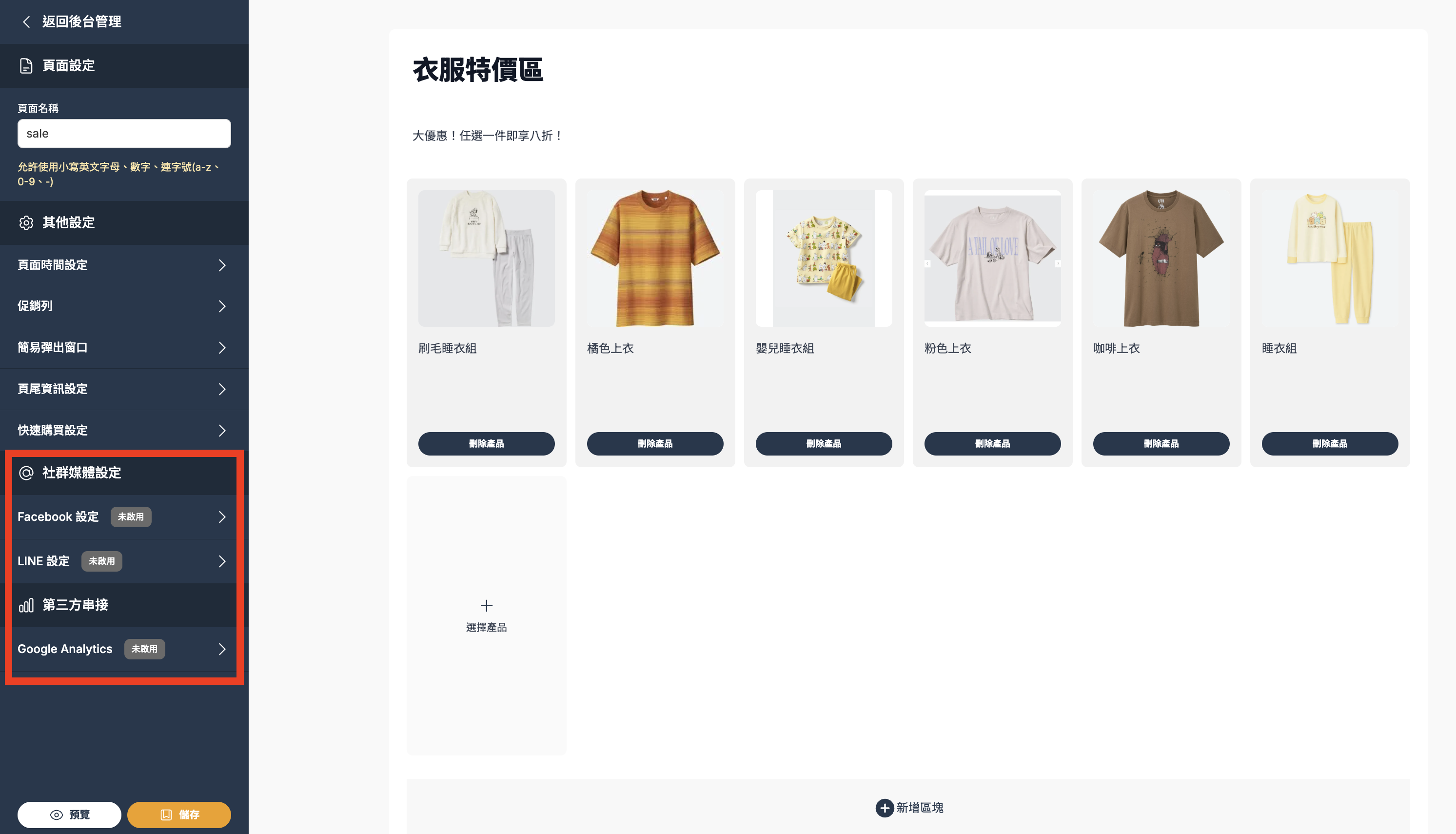This screenshot has width=1456, height=834.
Task: Click the back arrow beside 返回後台管理
Action: point(26,22)
